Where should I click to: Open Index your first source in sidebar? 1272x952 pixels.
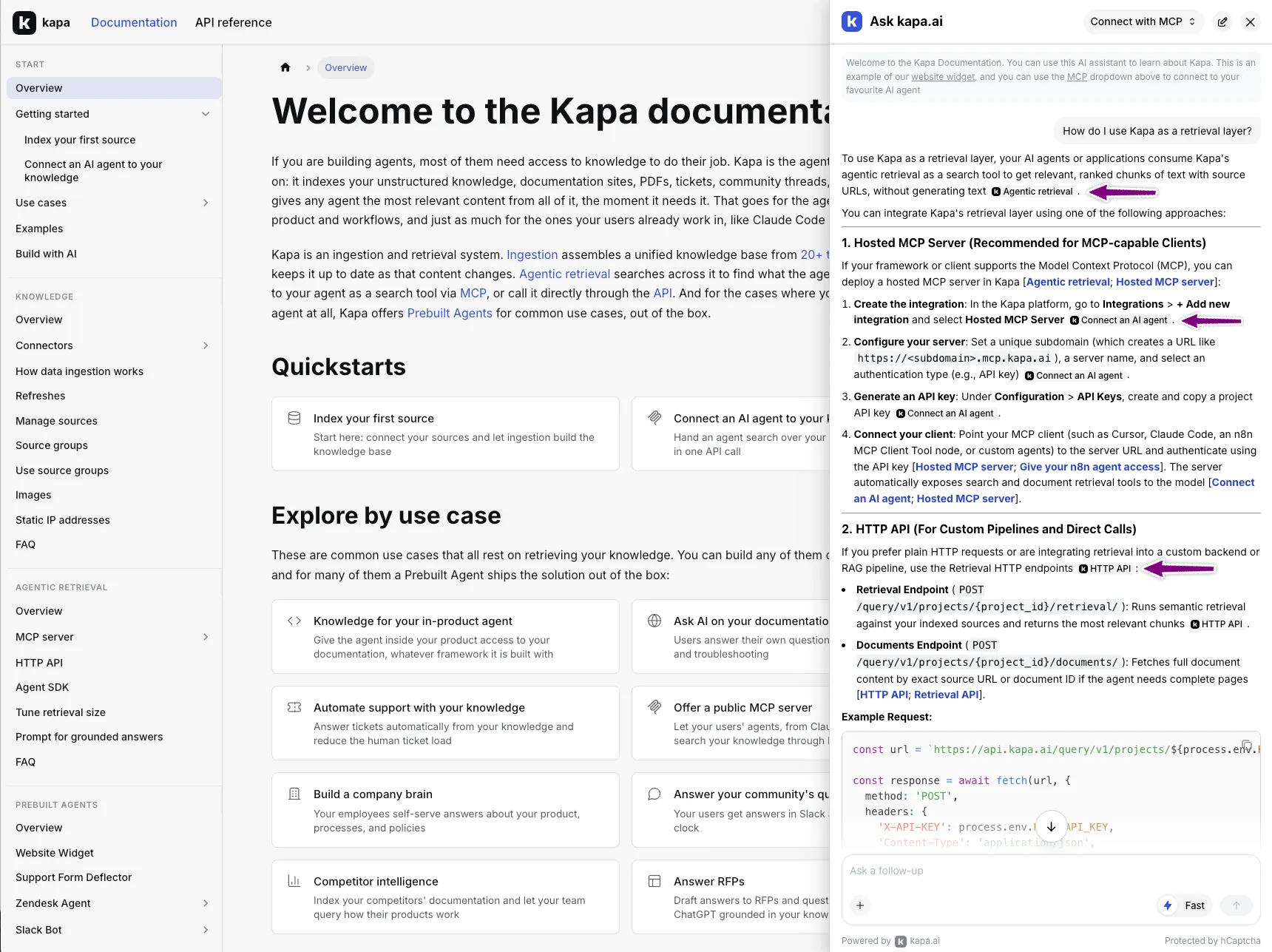coord(80,140)
